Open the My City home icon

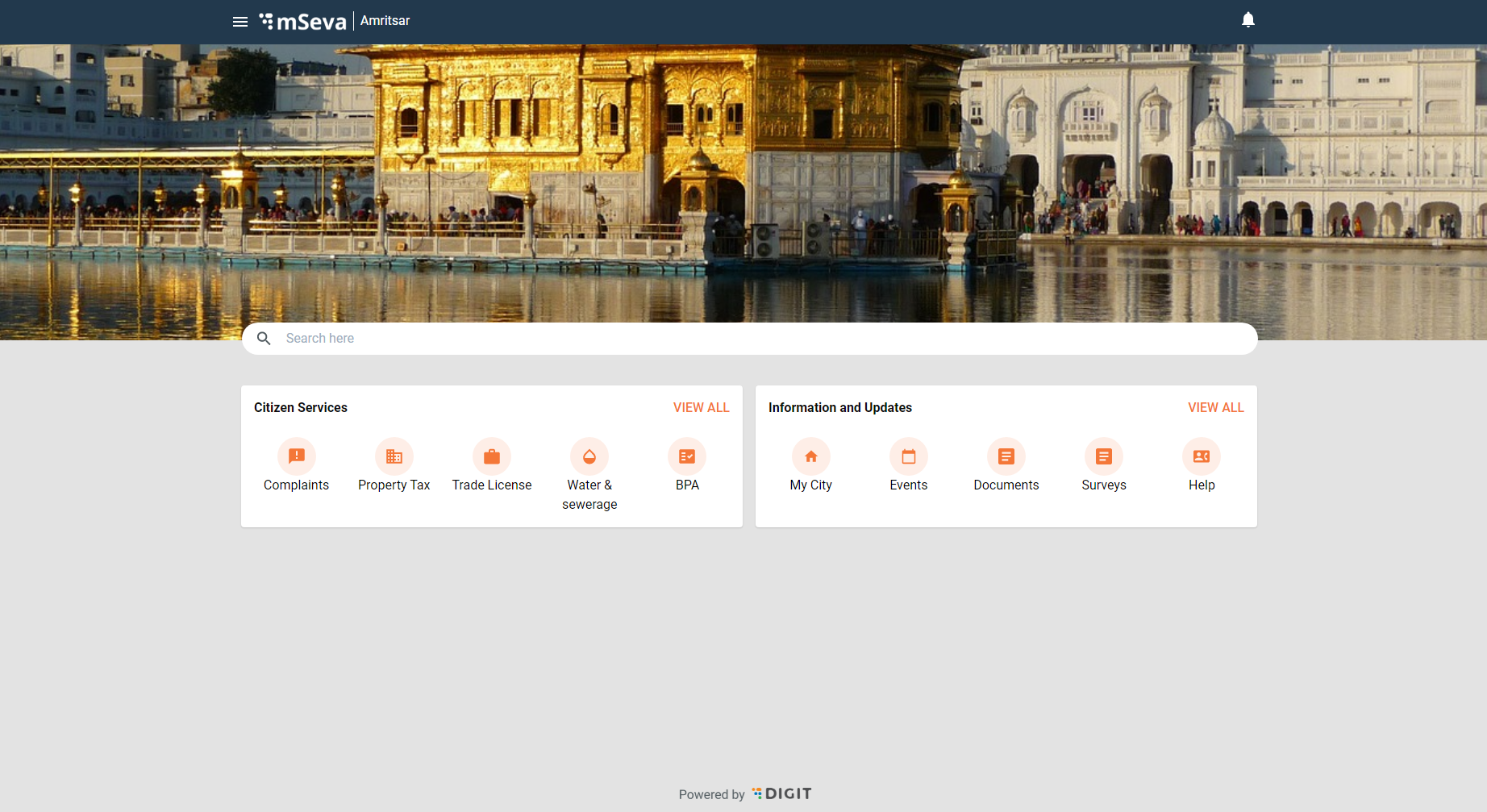[810, 456]
